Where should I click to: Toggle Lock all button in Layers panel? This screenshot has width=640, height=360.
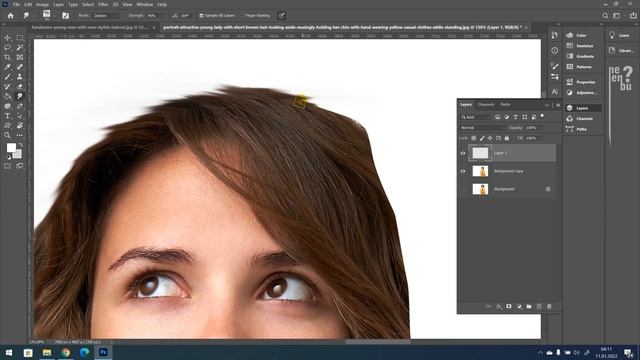click(x=507, y=138)
